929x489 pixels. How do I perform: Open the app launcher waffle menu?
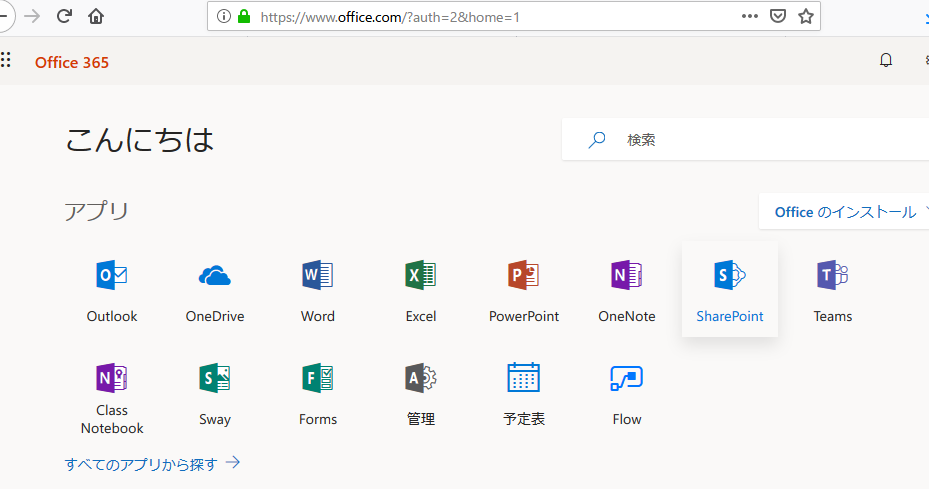click(6, 61)
